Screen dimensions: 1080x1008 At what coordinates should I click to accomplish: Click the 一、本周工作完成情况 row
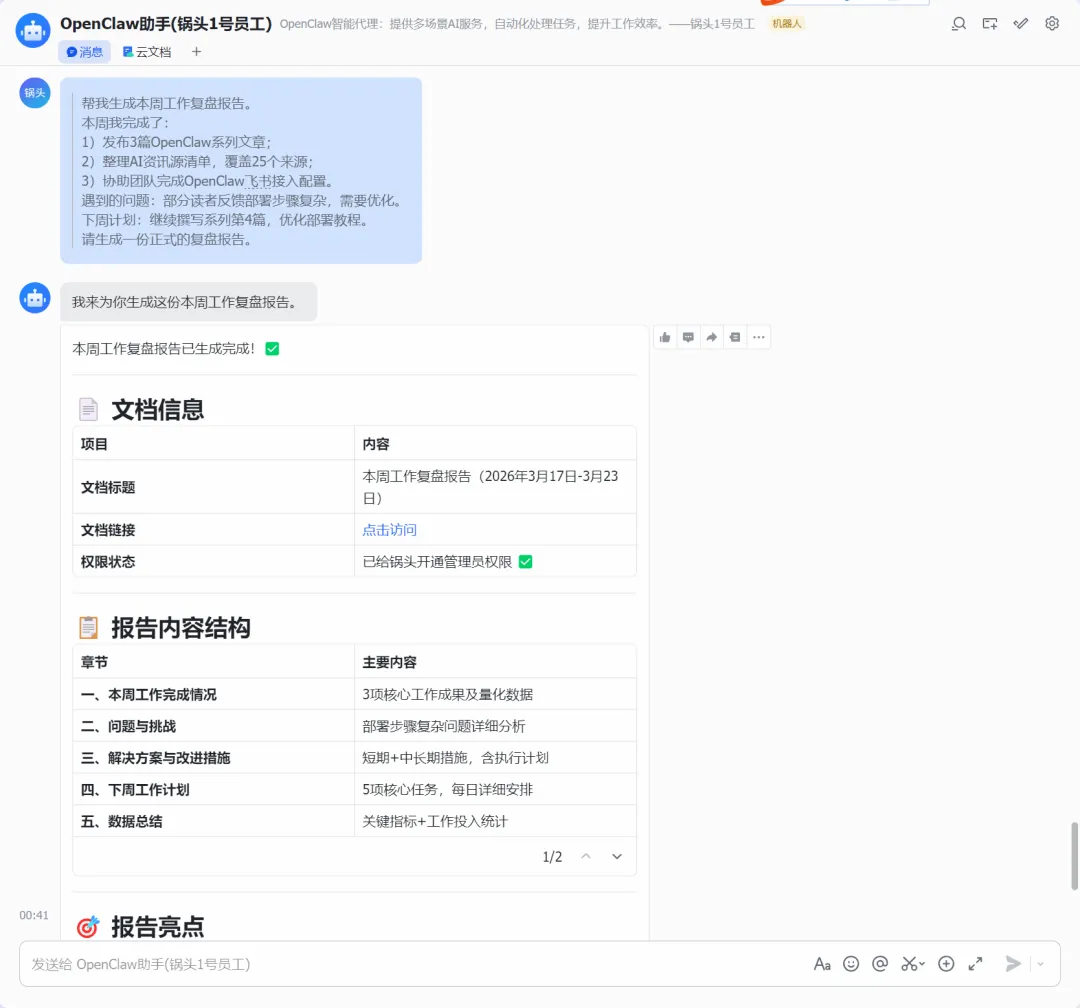(x=354, y=695)
